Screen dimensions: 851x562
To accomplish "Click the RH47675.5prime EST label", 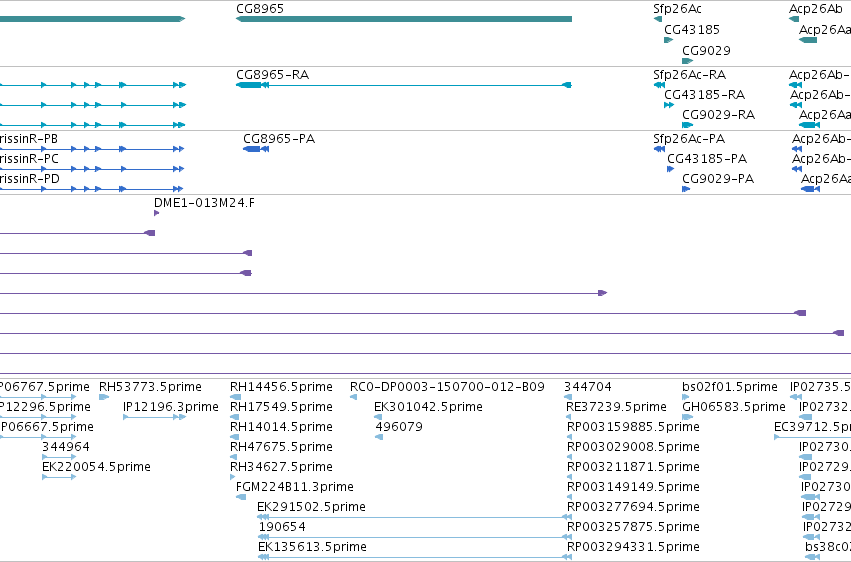I will (281, 447).
